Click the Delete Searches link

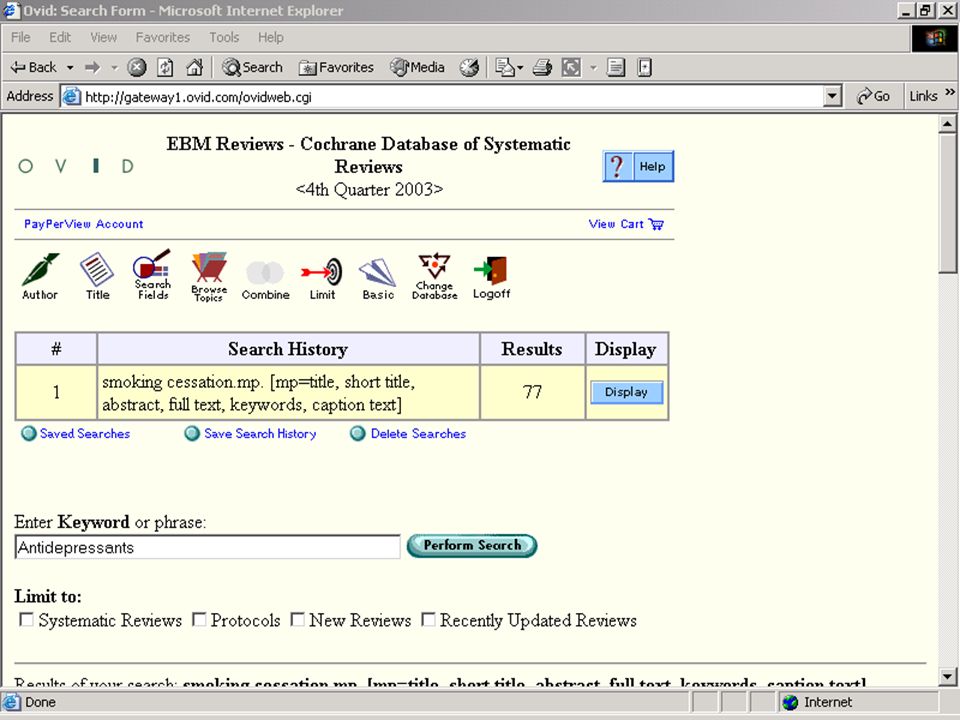[418, 433]
